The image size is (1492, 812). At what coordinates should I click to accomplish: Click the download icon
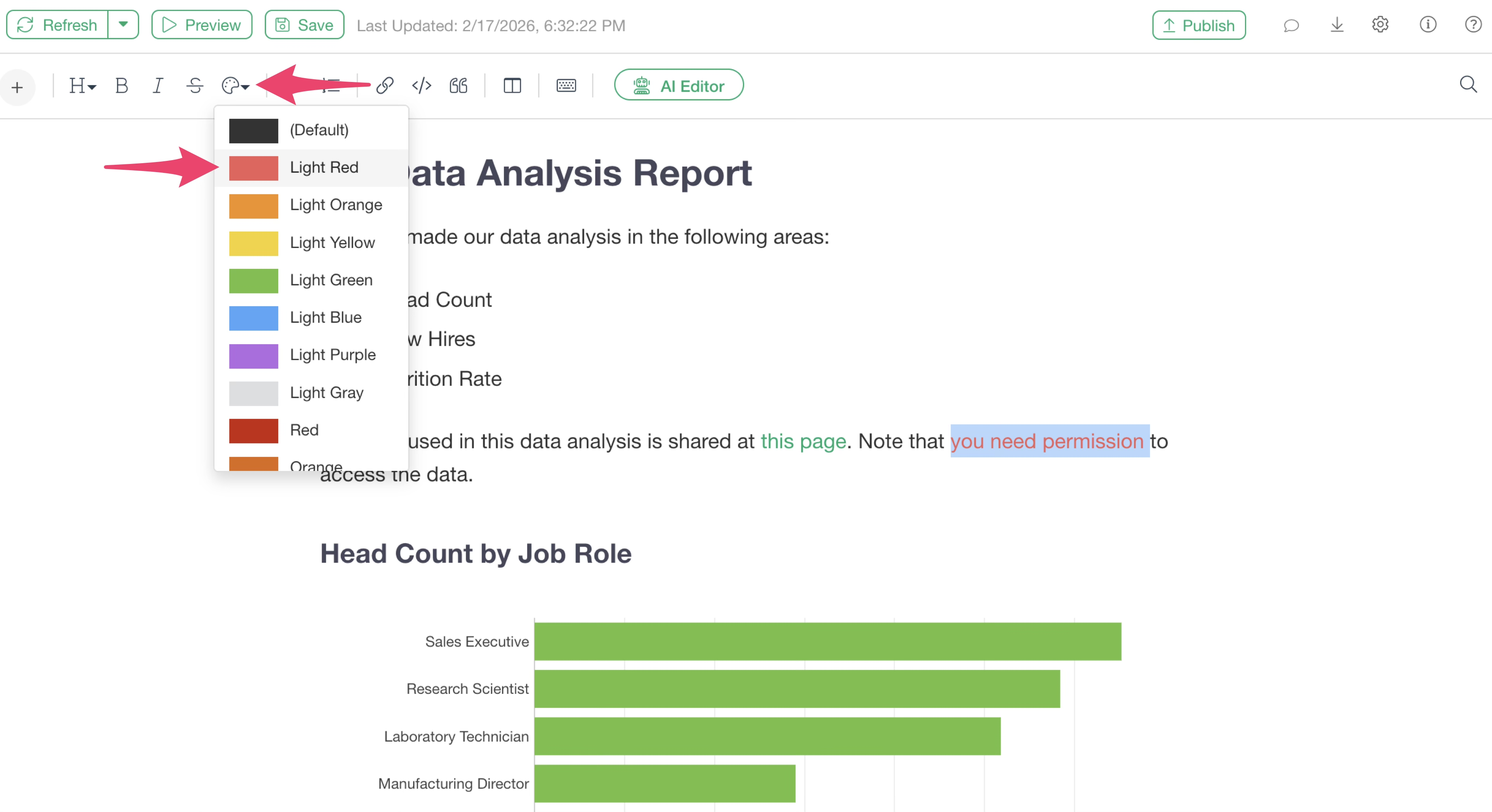tap(1337, 25)
